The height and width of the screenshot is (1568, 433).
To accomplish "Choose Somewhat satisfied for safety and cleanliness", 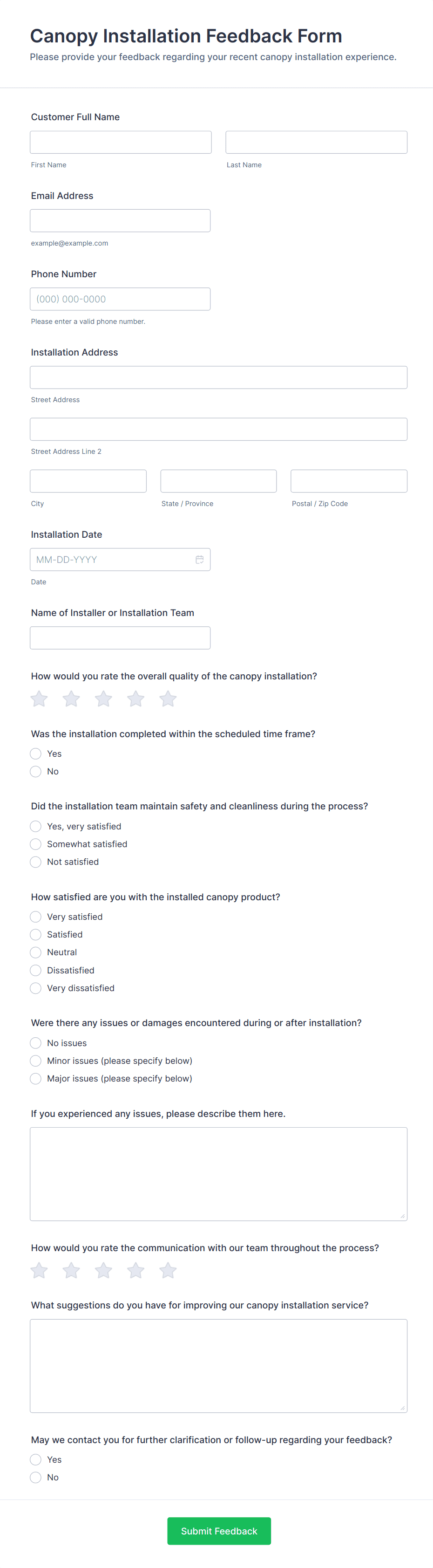I will [x=35, y=844].
